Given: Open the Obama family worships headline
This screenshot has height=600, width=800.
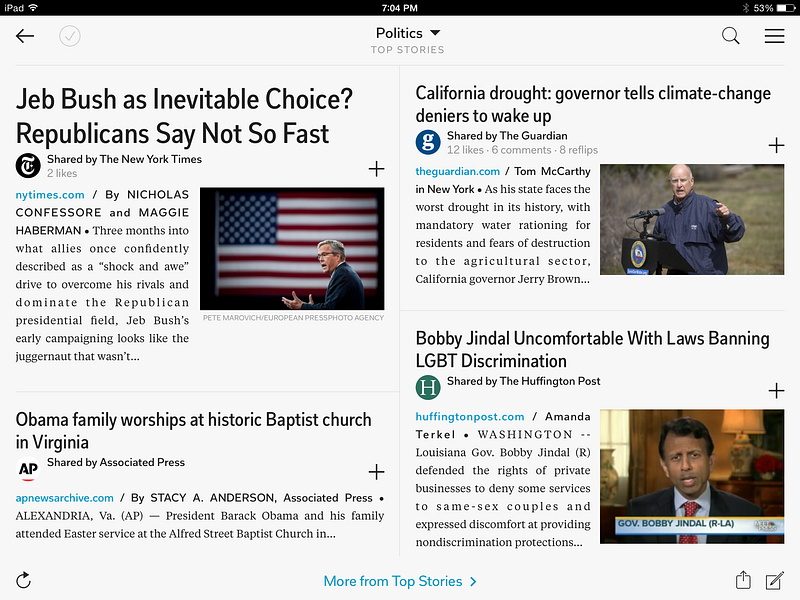Looking at the screenshot, I should 193,431.
